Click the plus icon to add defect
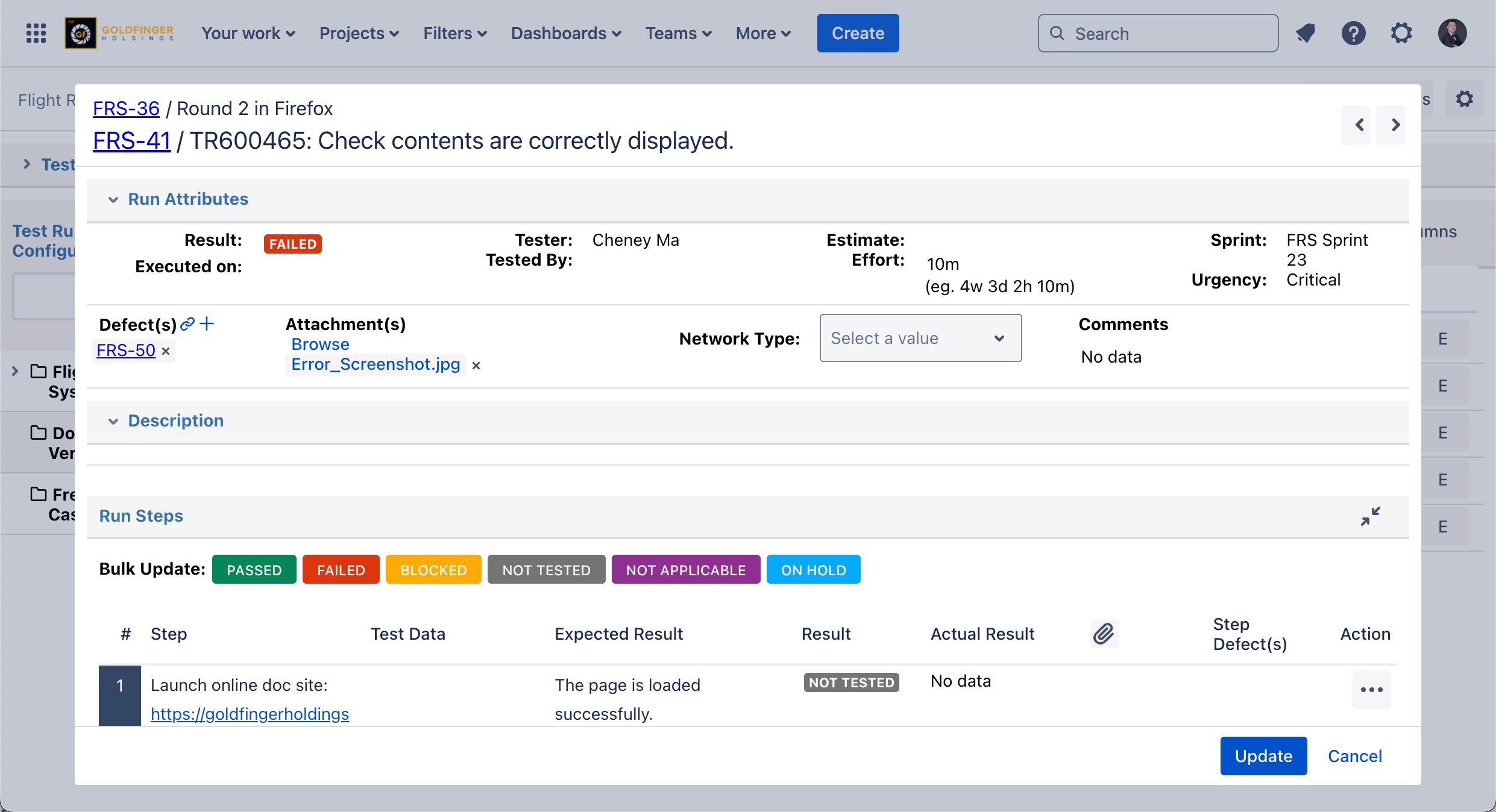Screen dimensions: 1496x812 (x=207, y=324)
